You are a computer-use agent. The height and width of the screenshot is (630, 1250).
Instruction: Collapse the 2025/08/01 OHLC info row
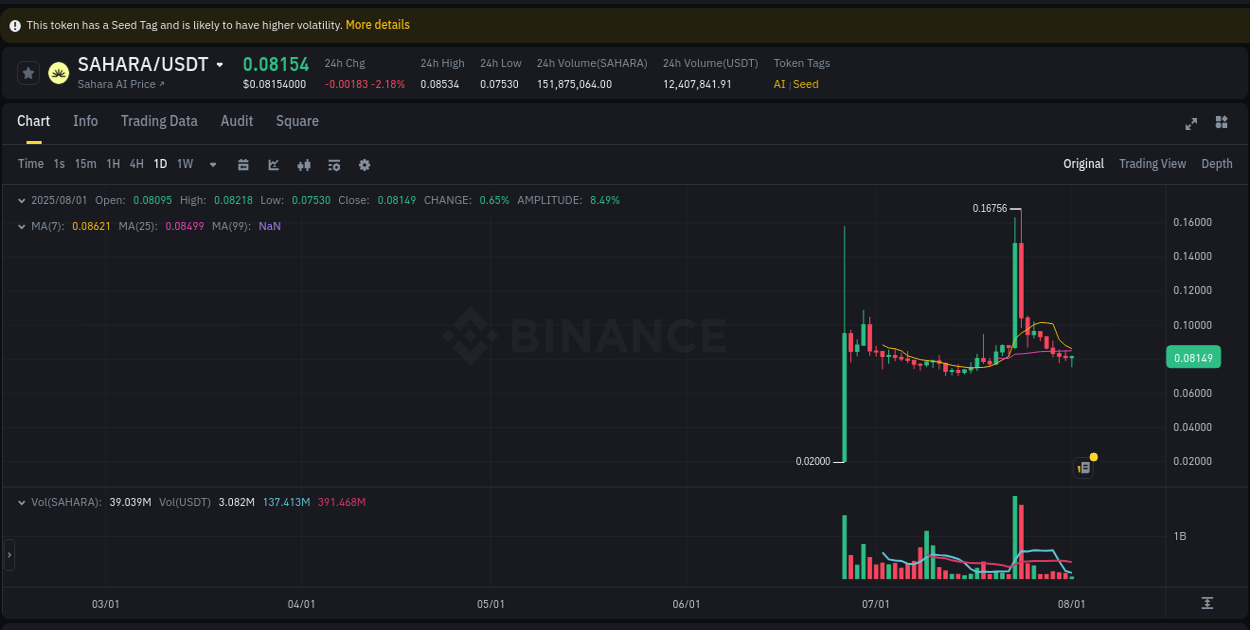click(22, 200)
